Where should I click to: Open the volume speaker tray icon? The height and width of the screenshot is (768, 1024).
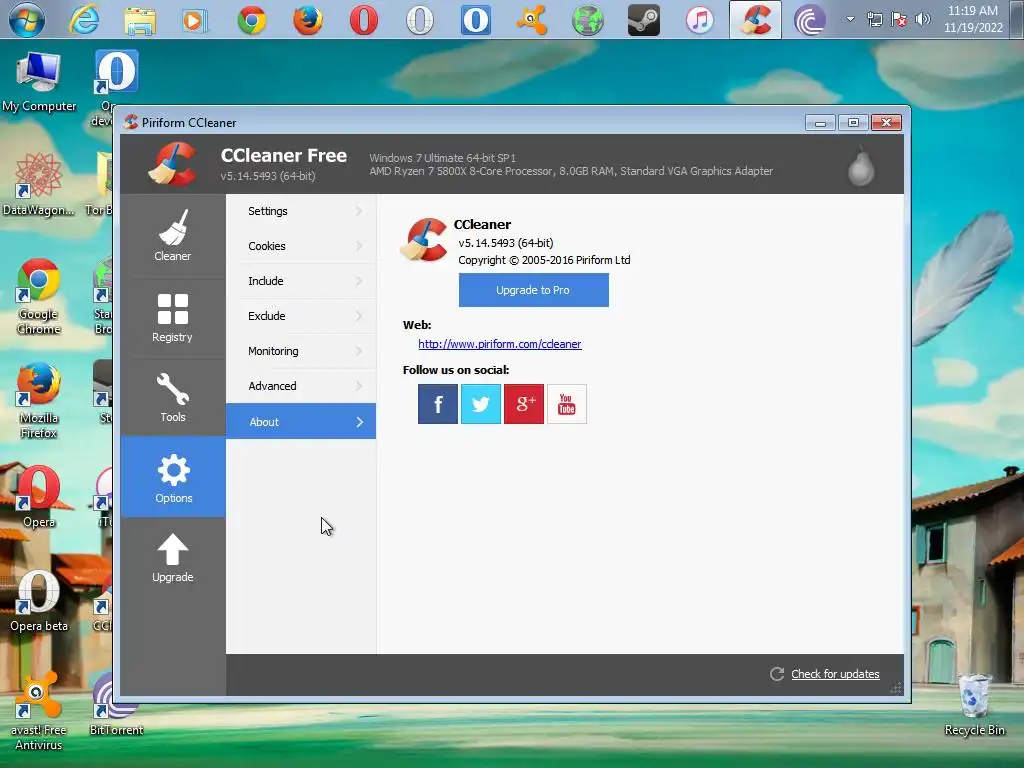point(923,19)
